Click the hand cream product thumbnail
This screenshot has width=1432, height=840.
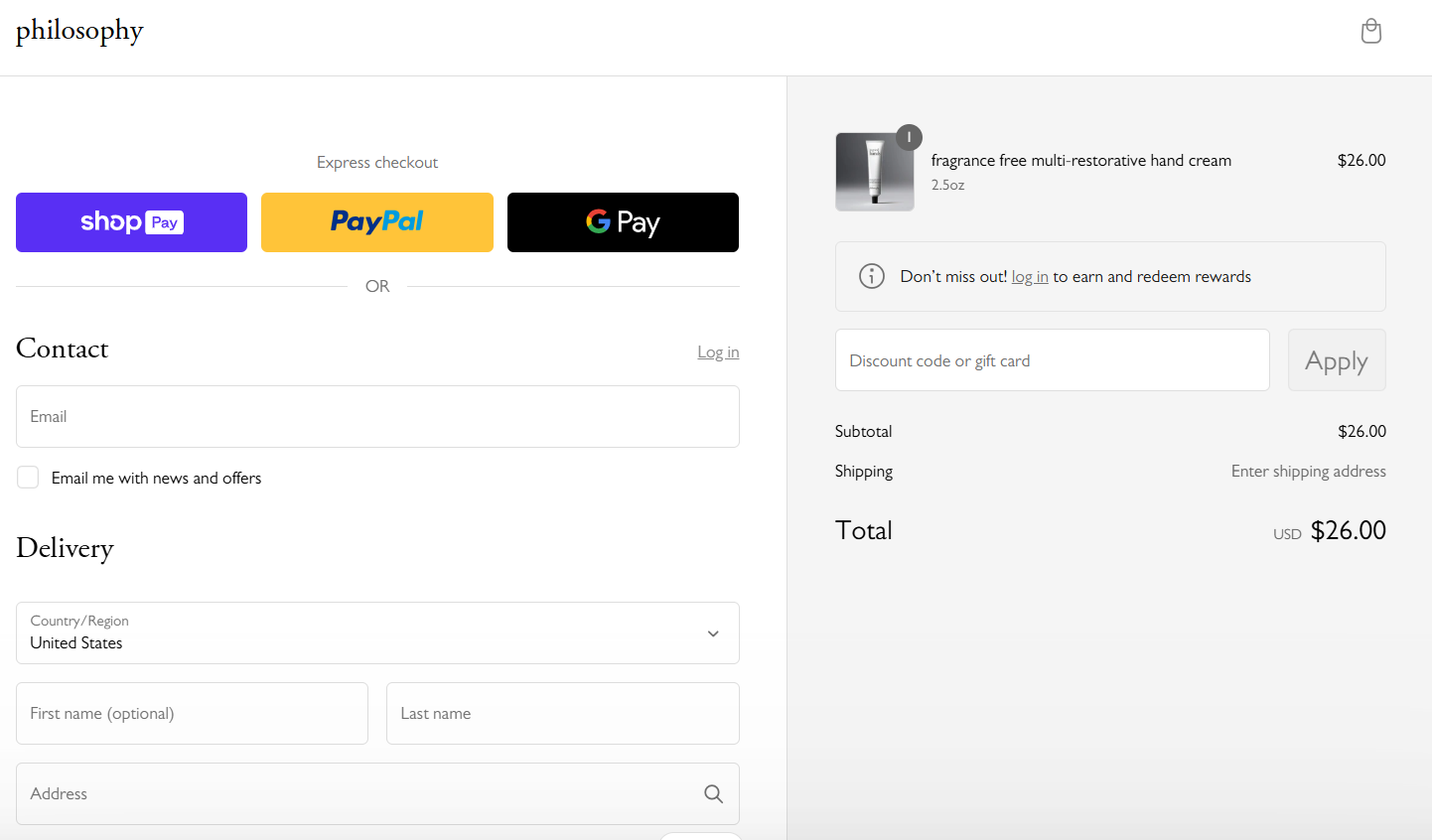point(874,173)
